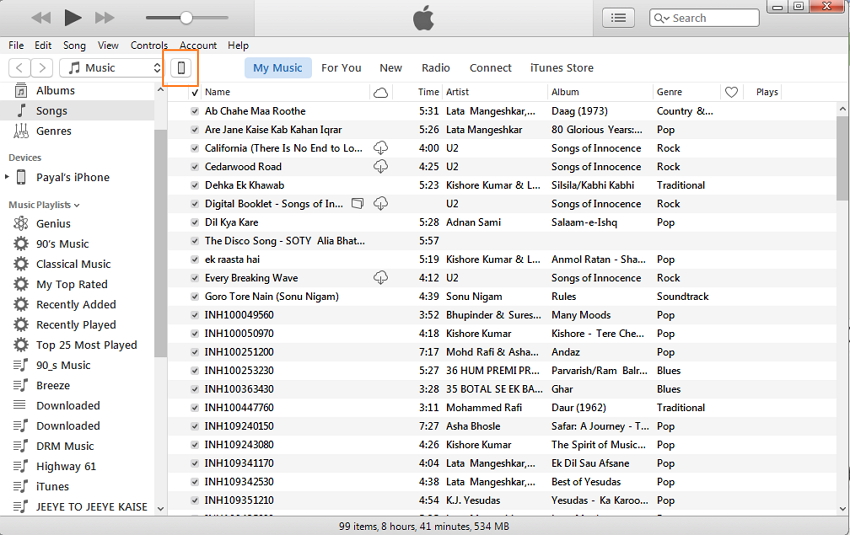Screen dimensions: 850x535
Task: Switch to the New tab
Action: pos(391,68)
